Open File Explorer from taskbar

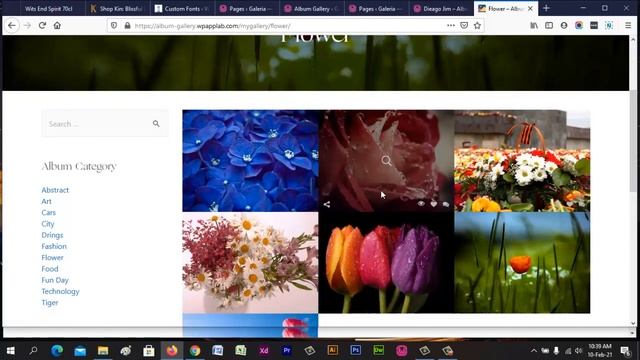point(103,350)
